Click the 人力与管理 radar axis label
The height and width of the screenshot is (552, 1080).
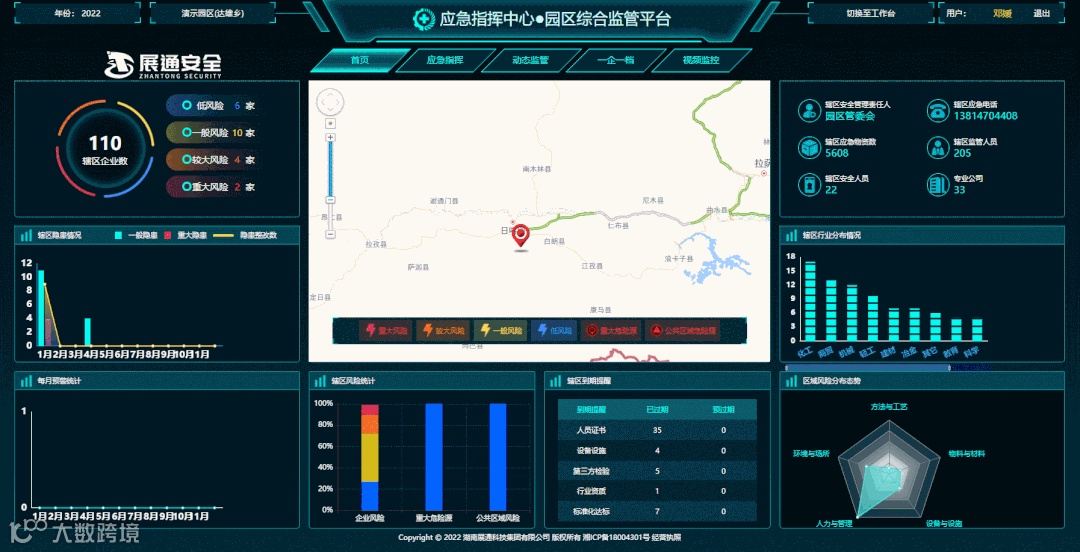(833, 524)
